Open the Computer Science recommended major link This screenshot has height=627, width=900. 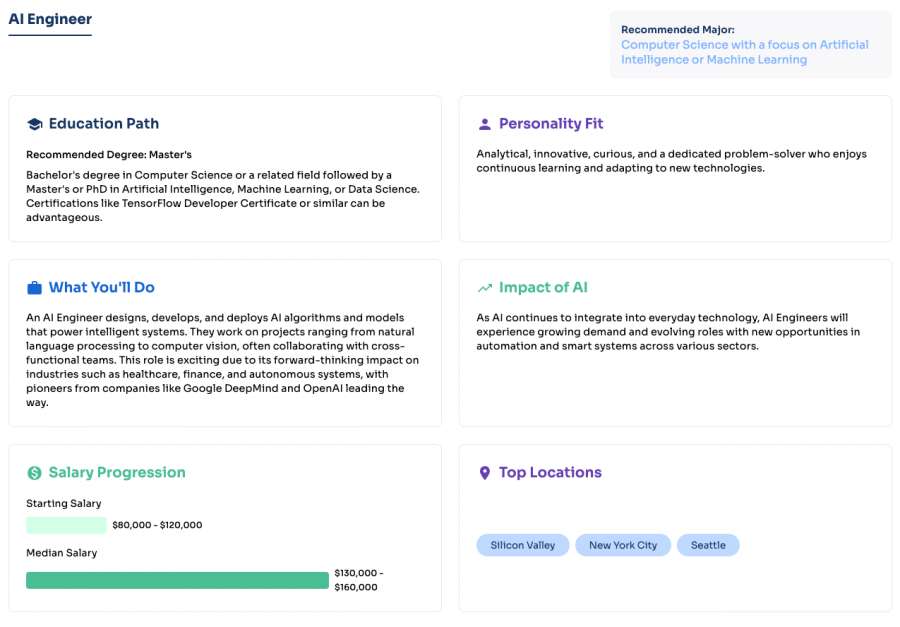point(744,52)
